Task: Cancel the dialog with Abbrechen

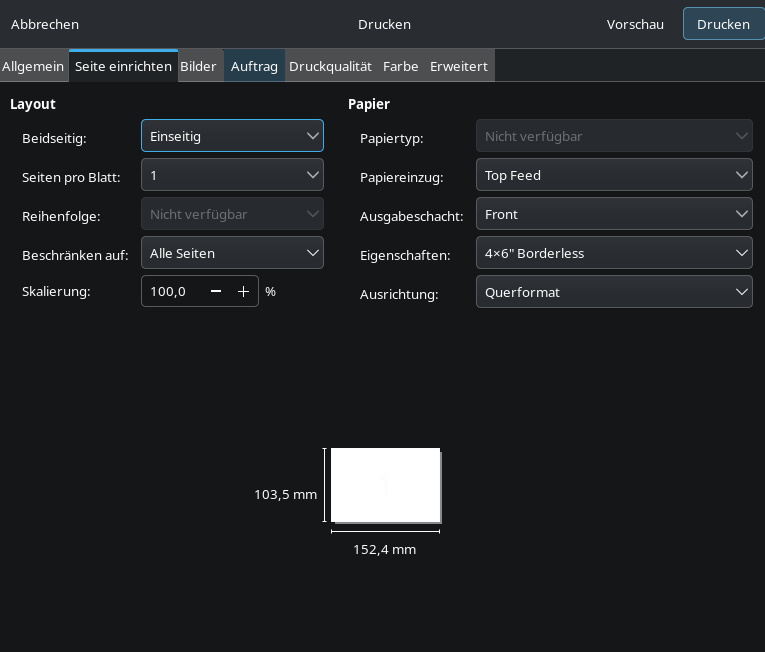Action: pyautogui.click(x=45, y=24)
